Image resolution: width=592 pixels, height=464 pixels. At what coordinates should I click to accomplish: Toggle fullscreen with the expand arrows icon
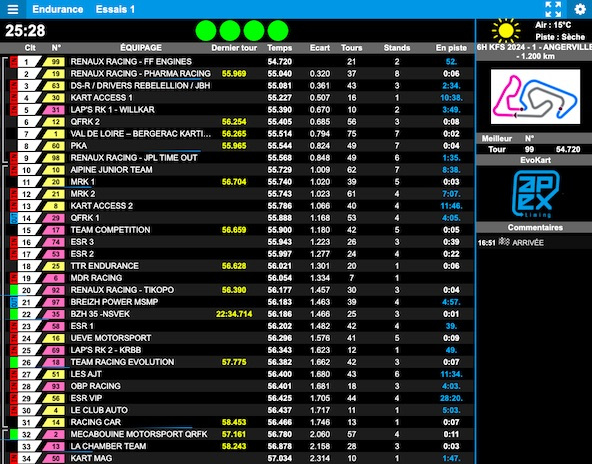tap(553, 9)
